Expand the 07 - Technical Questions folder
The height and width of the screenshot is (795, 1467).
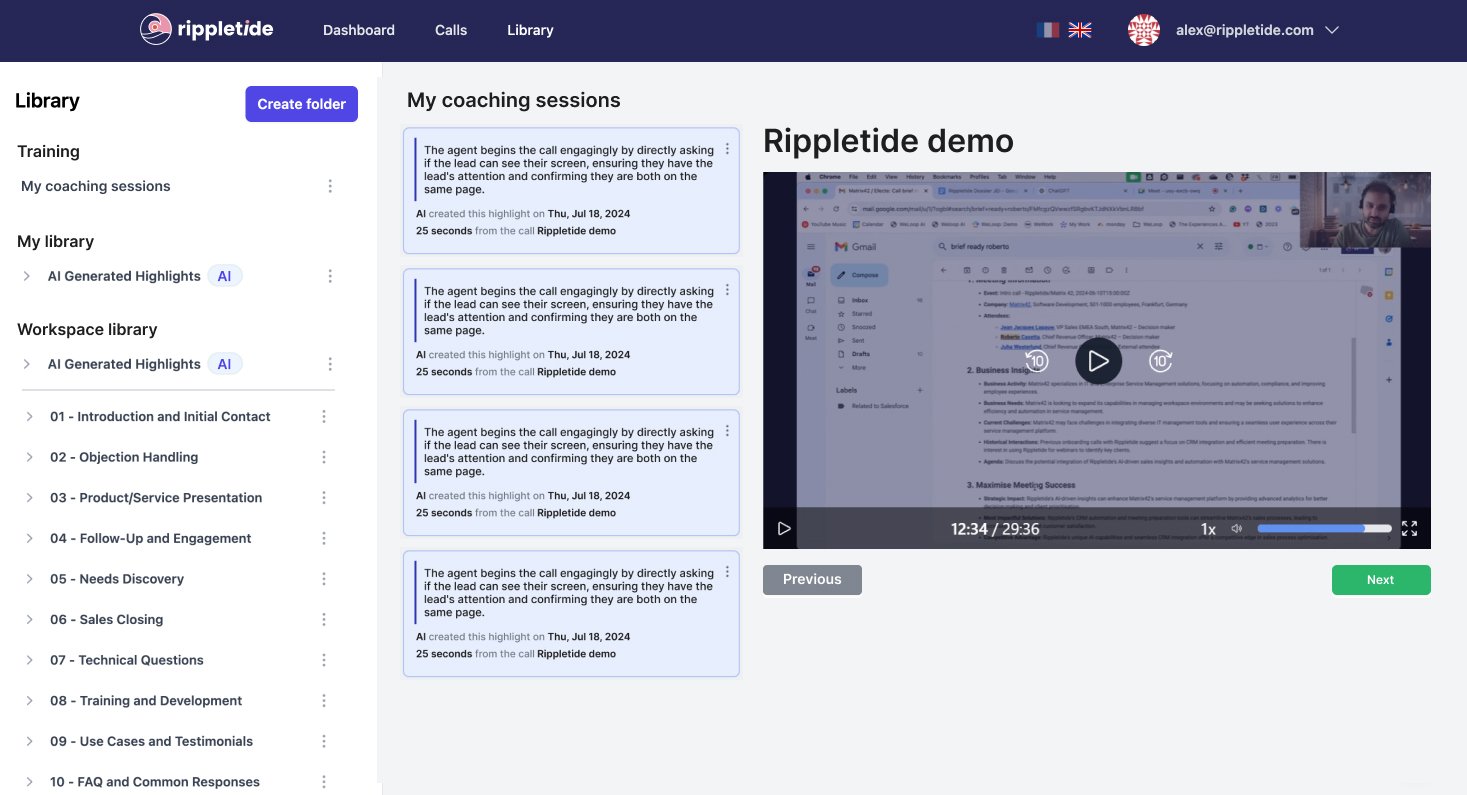30,660
